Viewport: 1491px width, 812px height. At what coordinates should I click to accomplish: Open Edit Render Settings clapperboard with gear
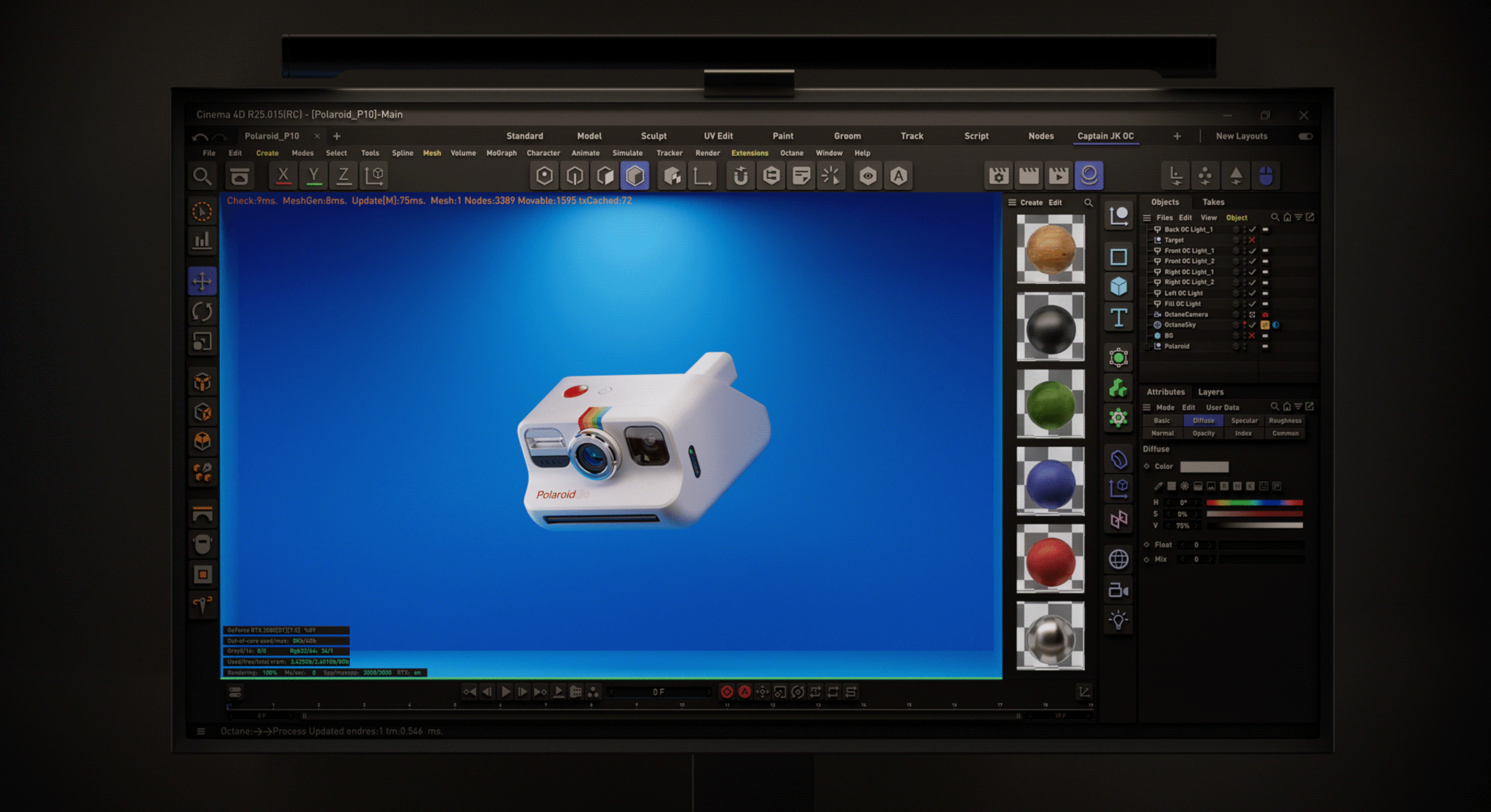tap(999, 176)
